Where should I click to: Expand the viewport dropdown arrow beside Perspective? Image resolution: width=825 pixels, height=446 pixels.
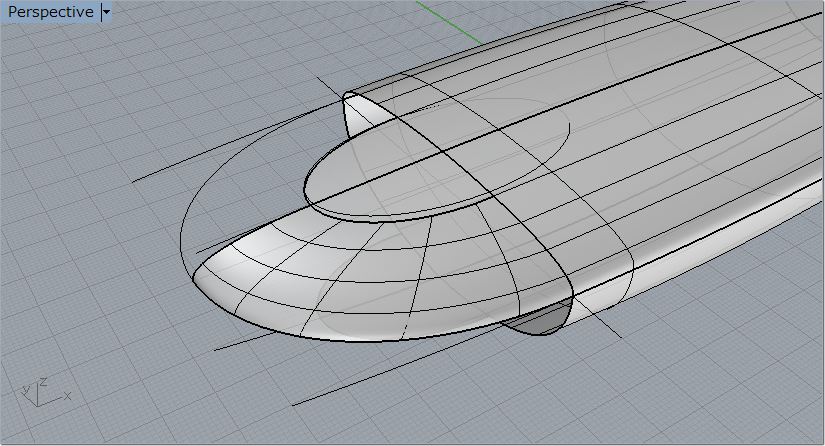pyautogui.click(x=106, y=12)
